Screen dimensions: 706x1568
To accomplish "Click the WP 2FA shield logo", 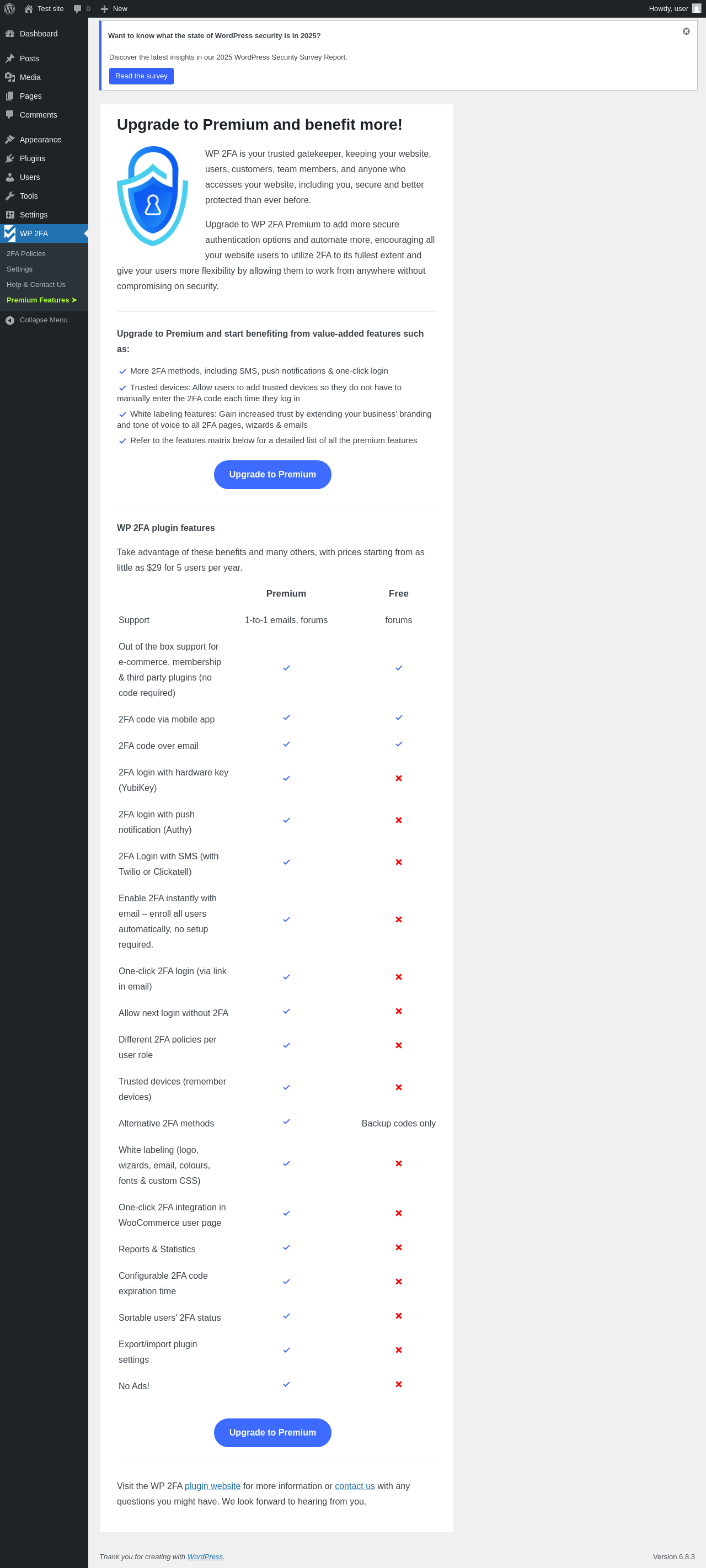I will 152,195.
